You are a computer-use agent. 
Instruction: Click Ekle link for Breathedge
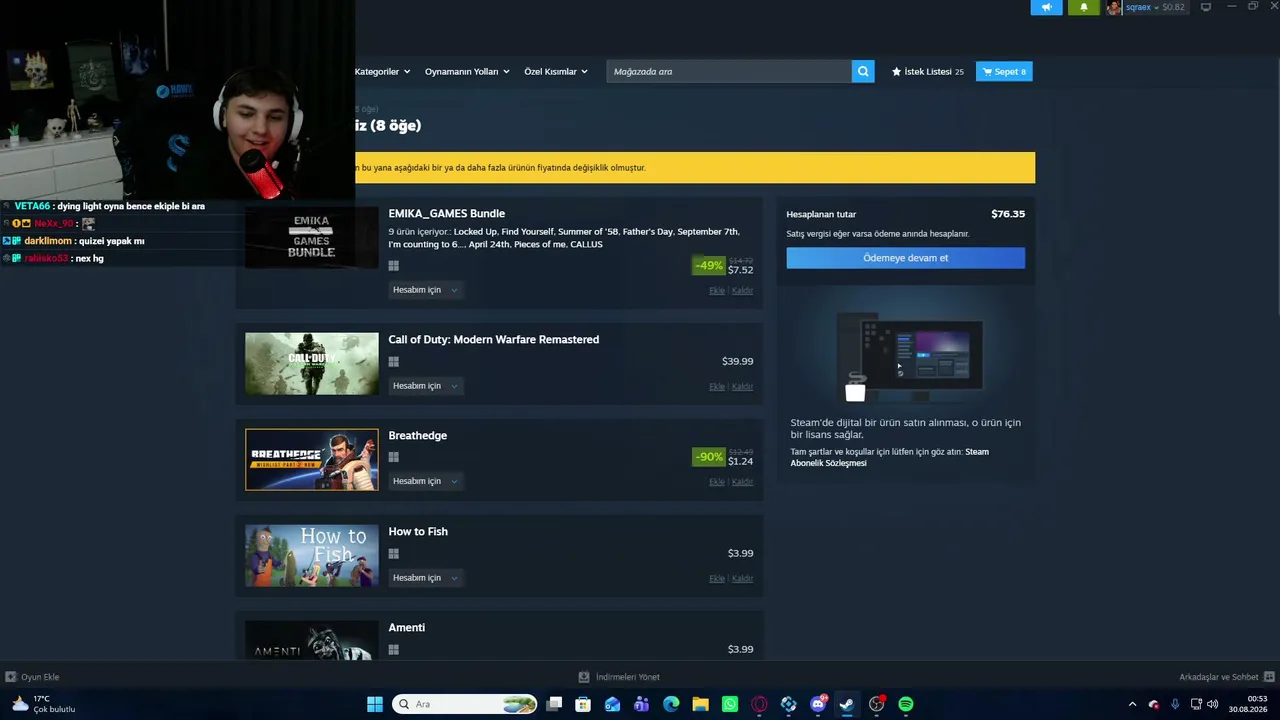(717, 482)
